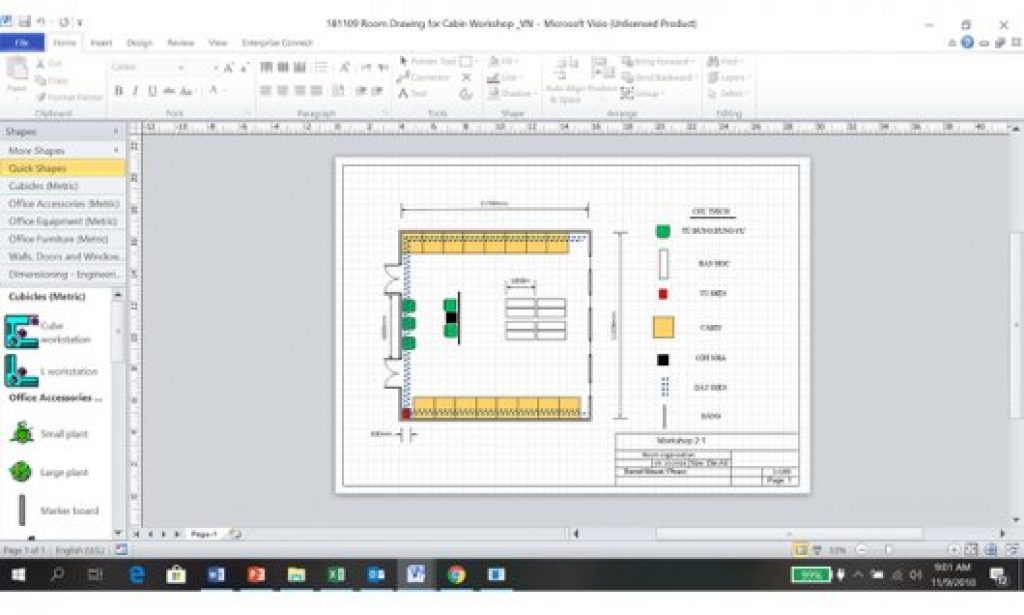Toggle Bold formatting
1024x615 pixels.
coord(119,91)
